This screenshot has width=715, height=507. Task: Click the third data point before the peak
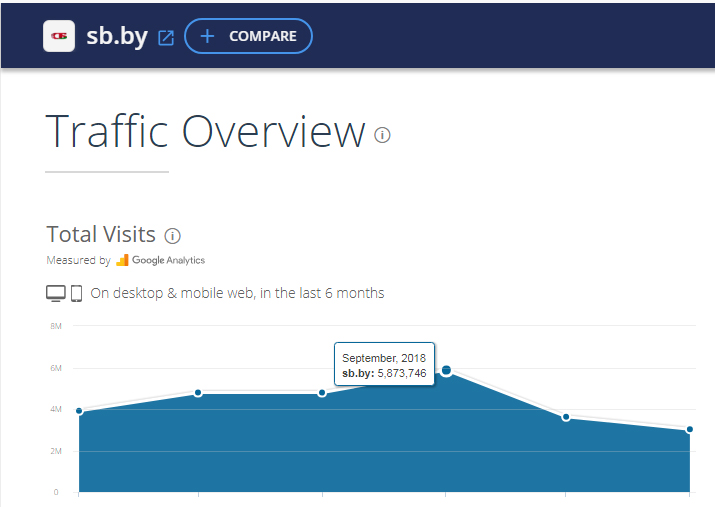(322, 393)
